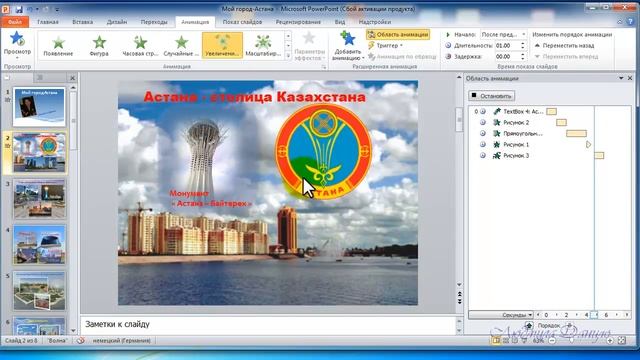
Task: Select slide 5 thumbnail
Action: coord(39,291)
